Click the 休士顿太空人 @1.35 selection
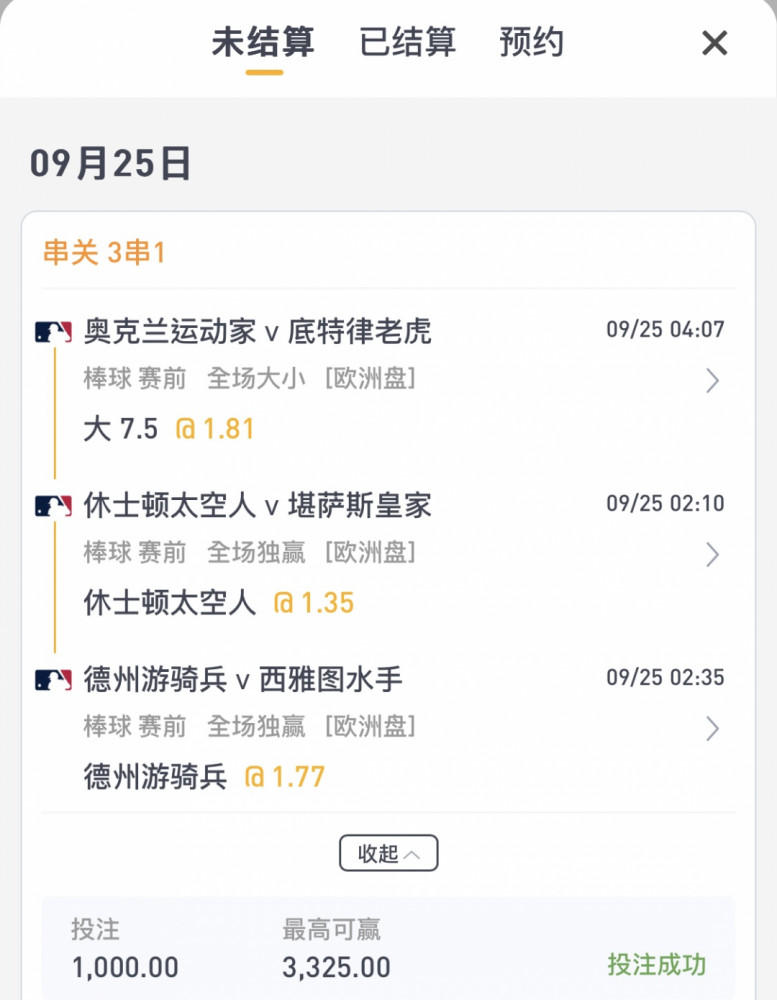Screen dimensions: 777x1000 point(219,603)
